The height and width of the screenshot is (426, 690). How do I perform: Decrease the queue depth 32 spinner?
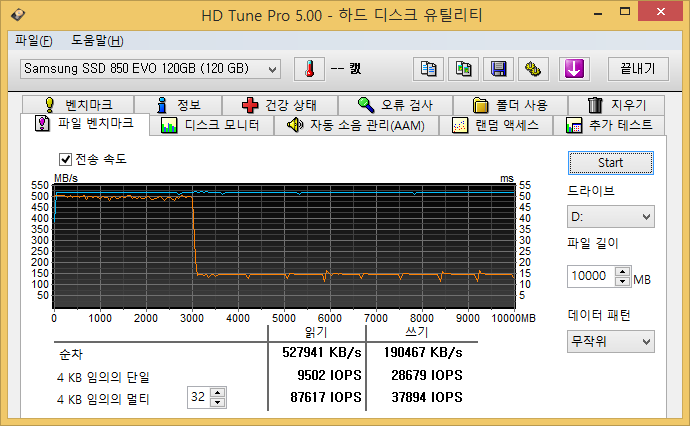pyautogui.click(x=218, y=402)
